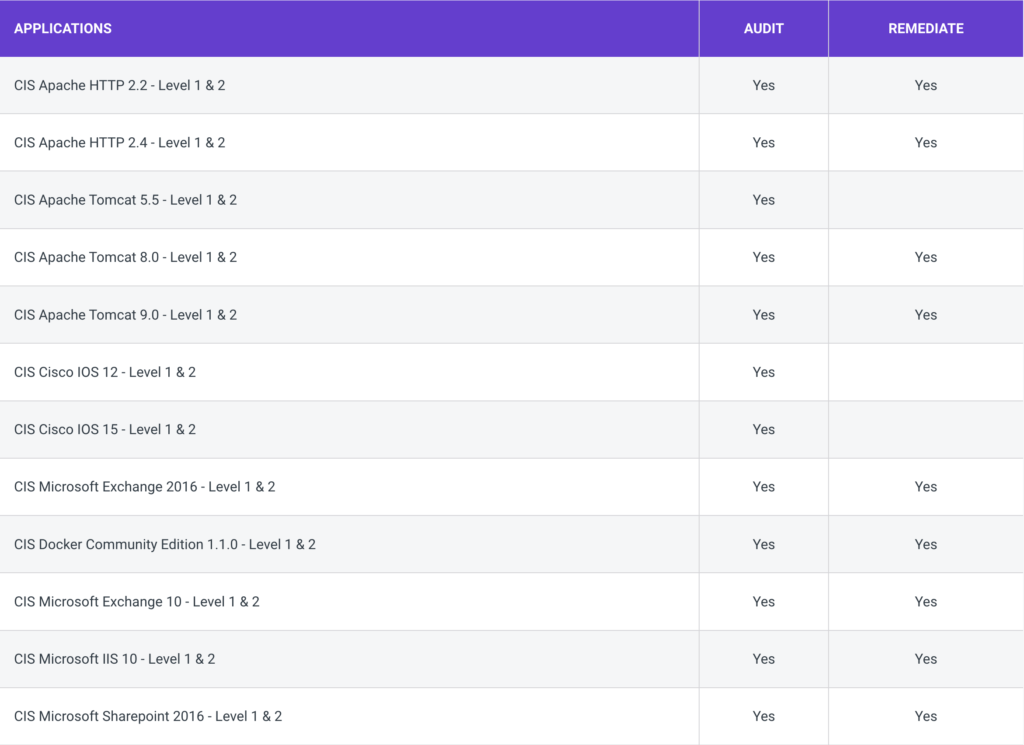1024x745 pixels.
Task: Click Remediate Yes for Apache Tomcat 8.0
Action: click(925, 257)
